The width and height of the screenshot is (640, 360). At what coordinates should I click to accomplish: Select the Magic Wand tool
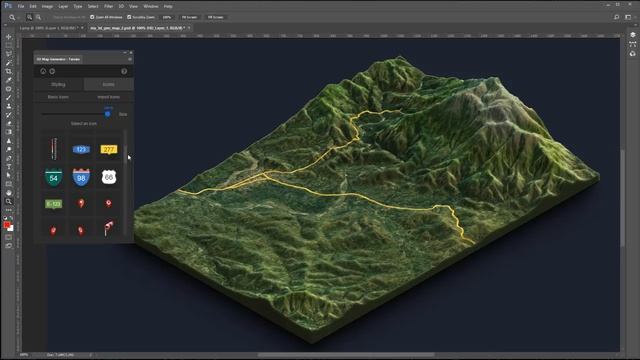pyautogui.click(x=9, y=62)
